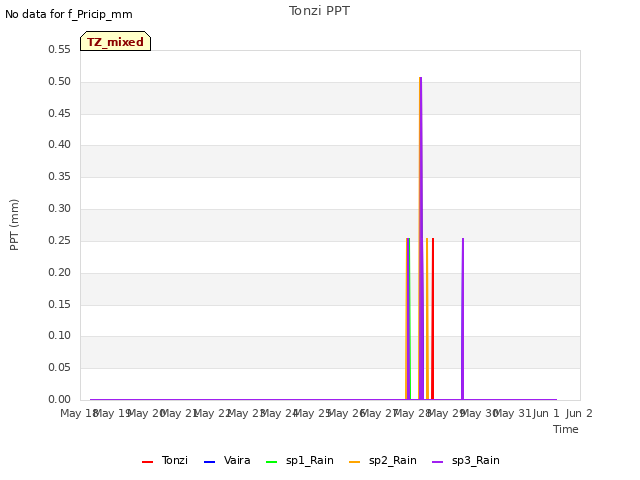The height and width of the screenshot is (480, 640).
Task: Click the blue Vaira legend color marker
Action: tap(209, 462)
